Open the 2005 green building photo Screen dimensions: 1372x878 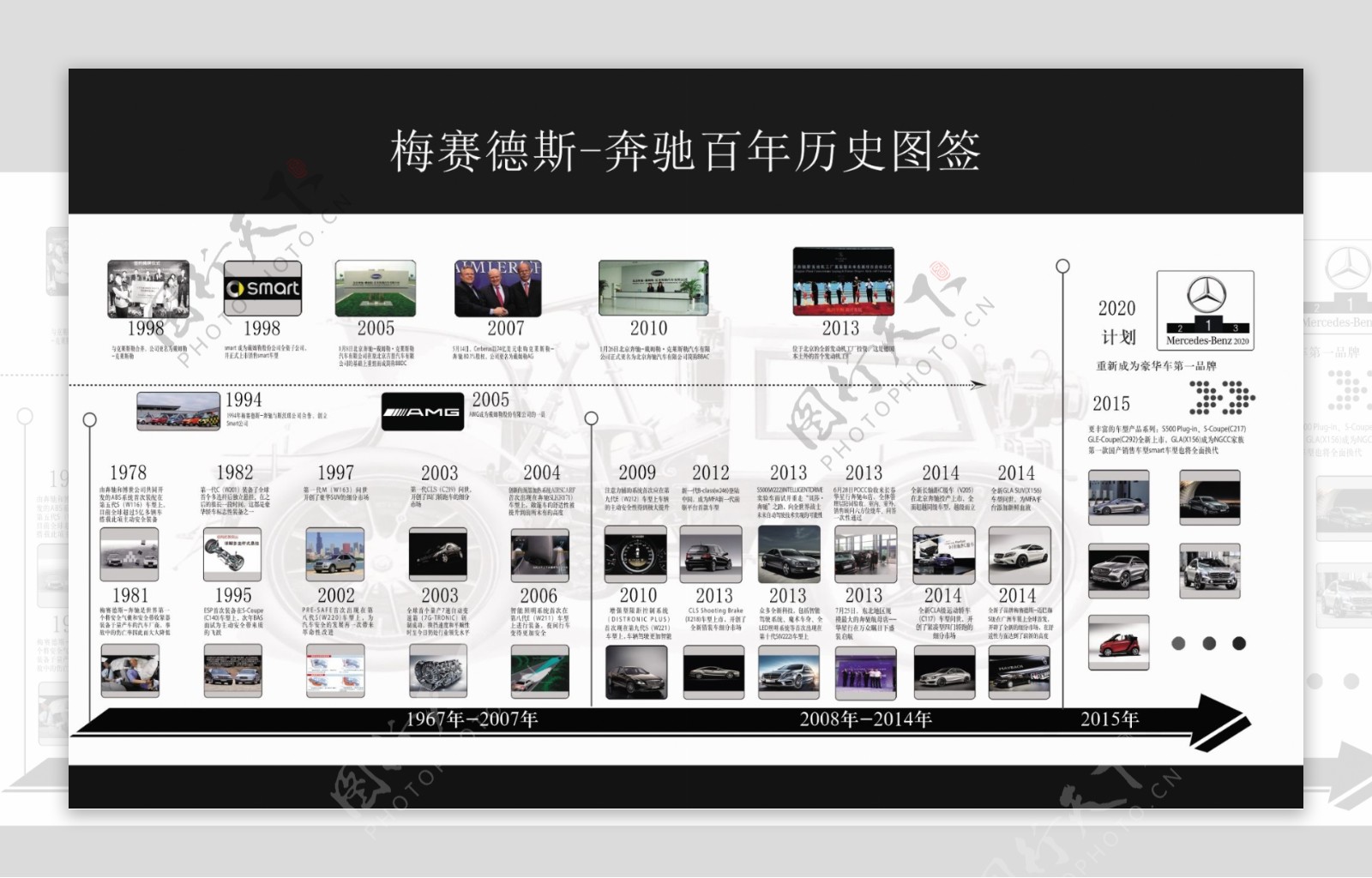tap(376, 289)
